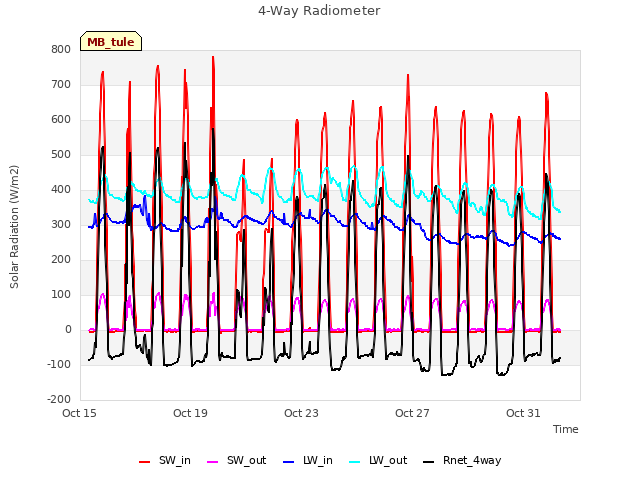This screenshot has width=640, height=480.
Task: Click the -100 y-axis tick label
Action: [x=59, y=364]
